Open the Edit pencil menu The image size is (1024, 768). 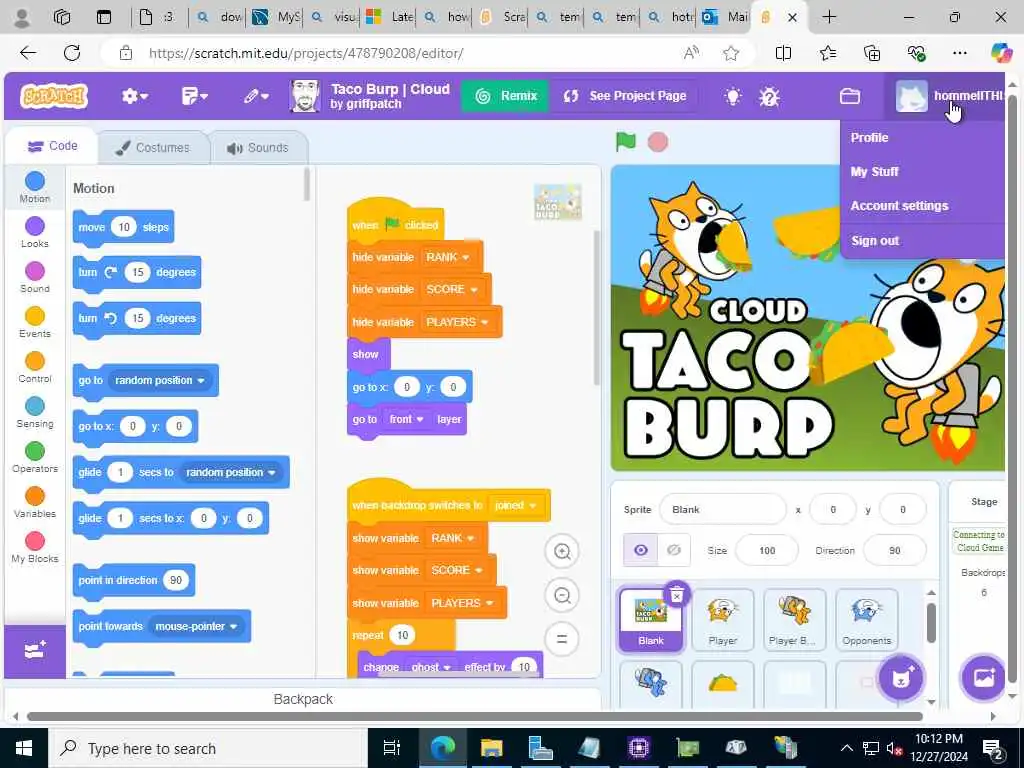point(256,97)
